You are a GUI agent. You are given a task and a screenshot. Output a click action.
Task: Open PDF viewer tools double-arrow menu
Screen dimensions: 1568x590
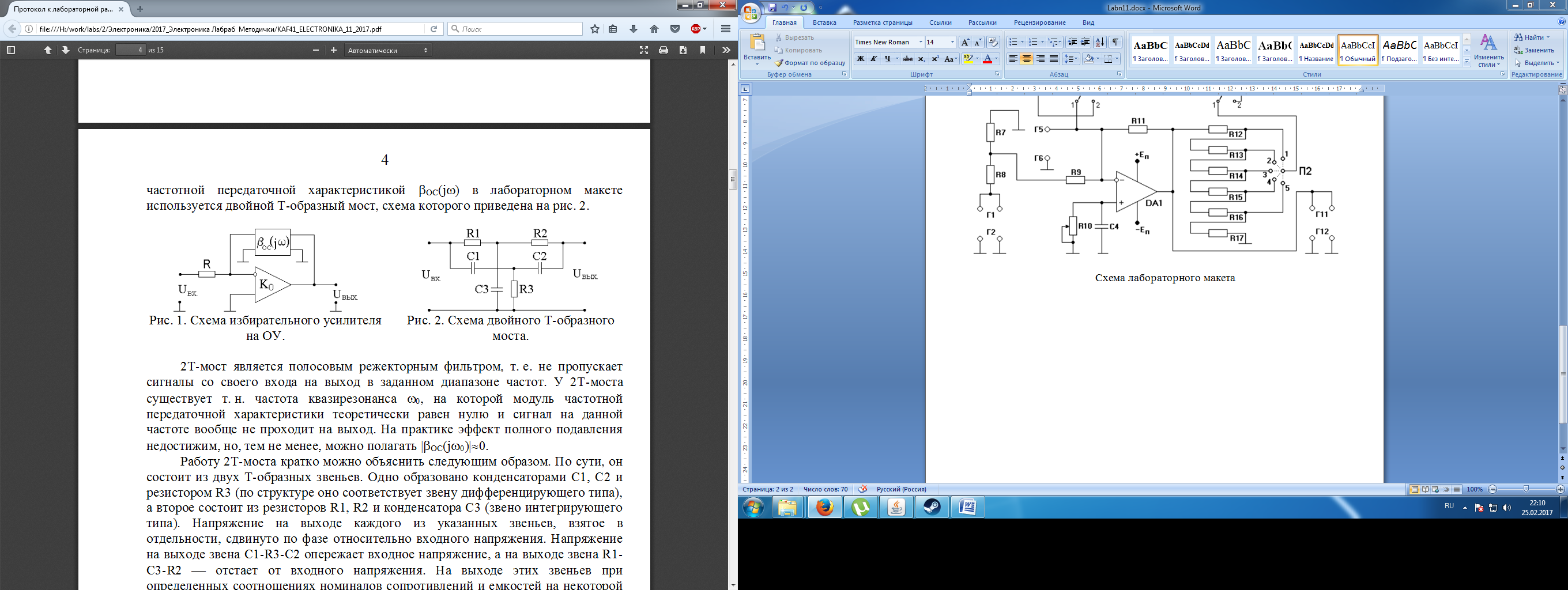(726, 50)
